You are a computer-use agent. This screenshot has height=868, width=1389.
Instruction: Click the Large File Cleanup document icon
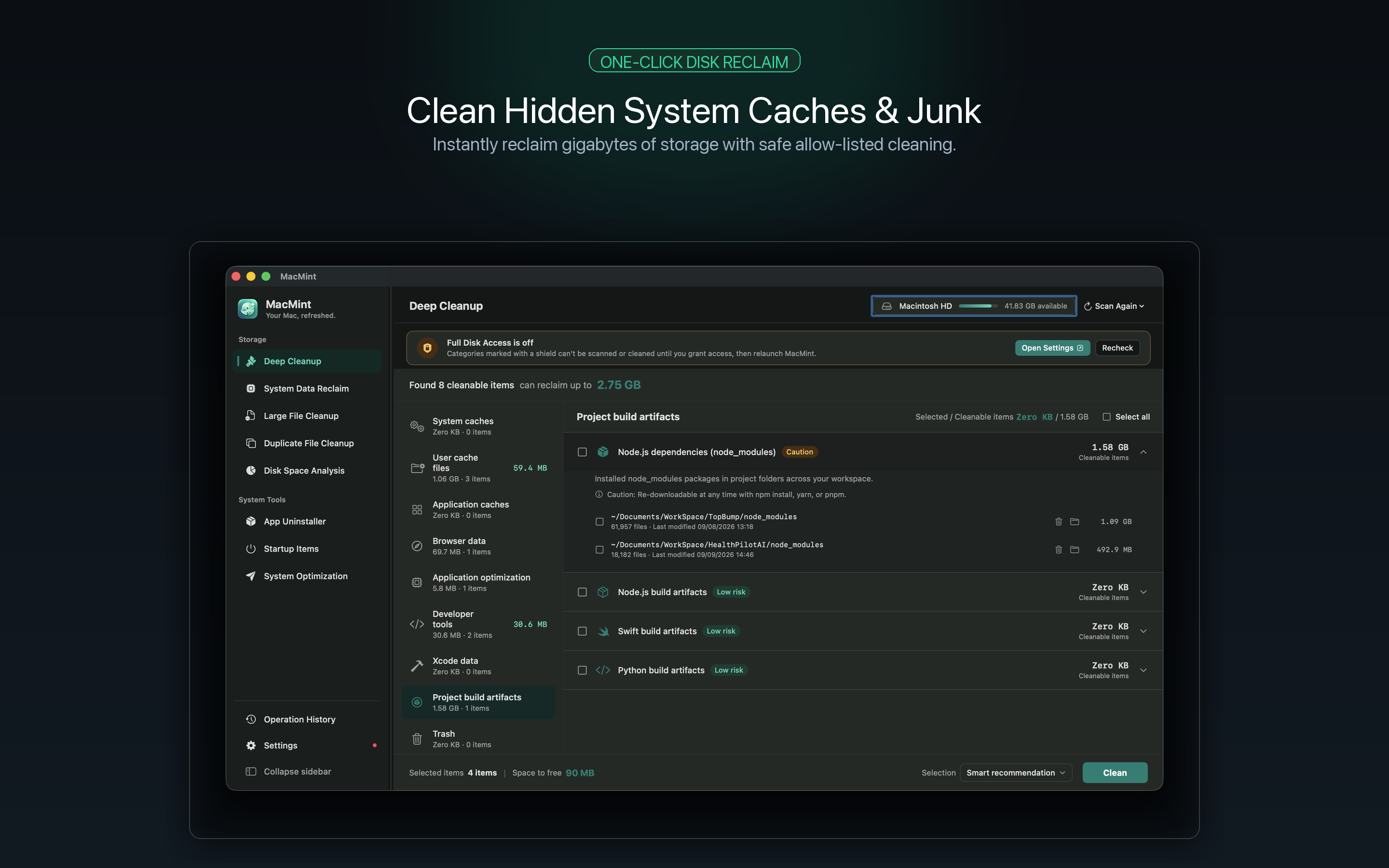(251, 416)
